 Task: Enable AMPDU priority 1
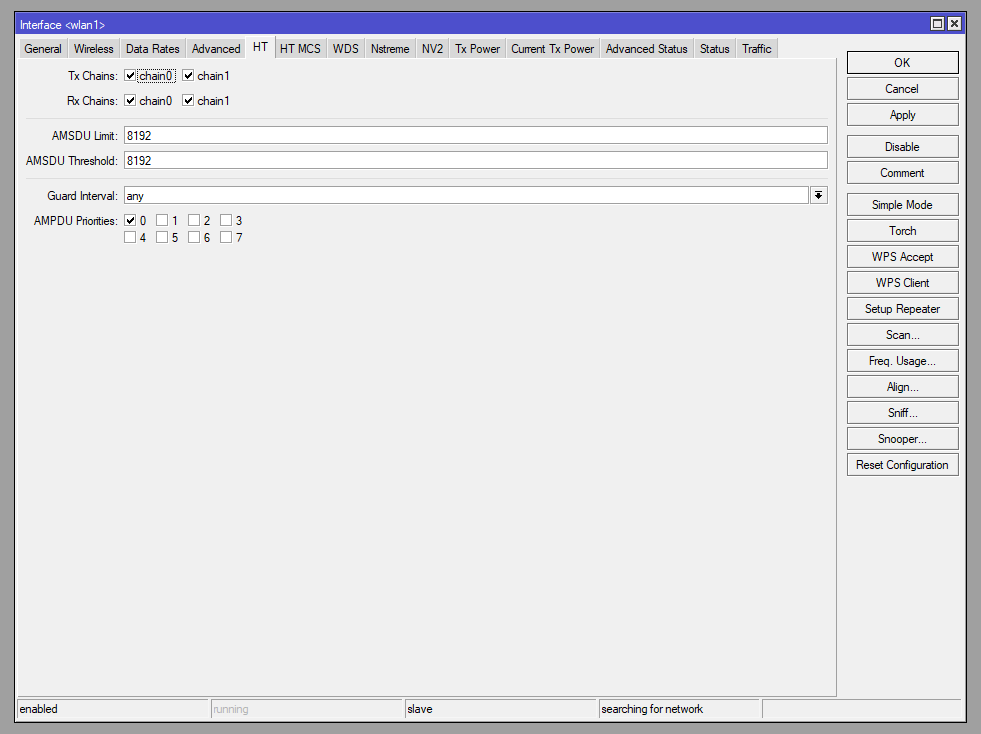click(162, 220)
